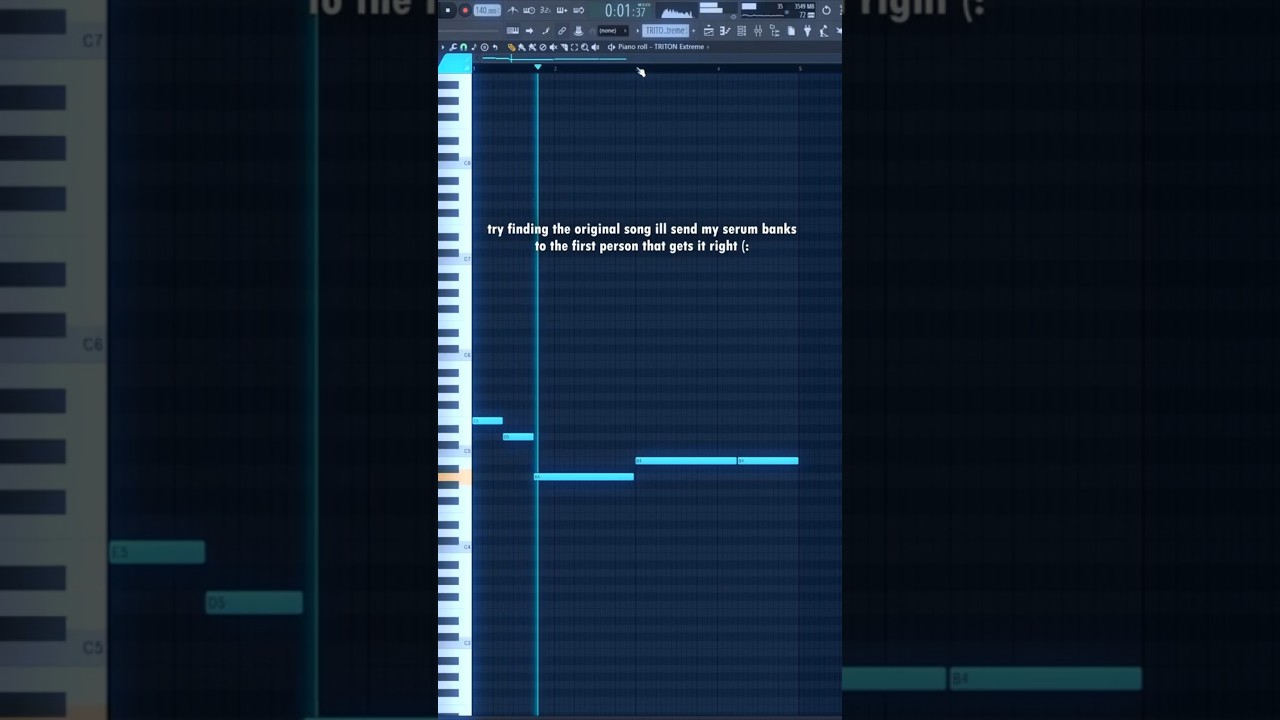
Task: Toggle the multilink to controllers icon
Action: coord(561,31)
